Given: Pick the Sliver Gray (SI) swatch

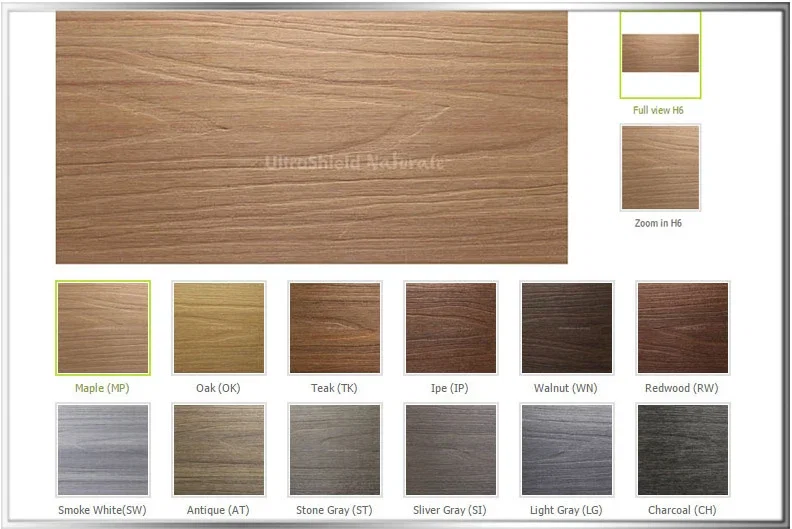Looking at the screenshot, I should 451,450.
